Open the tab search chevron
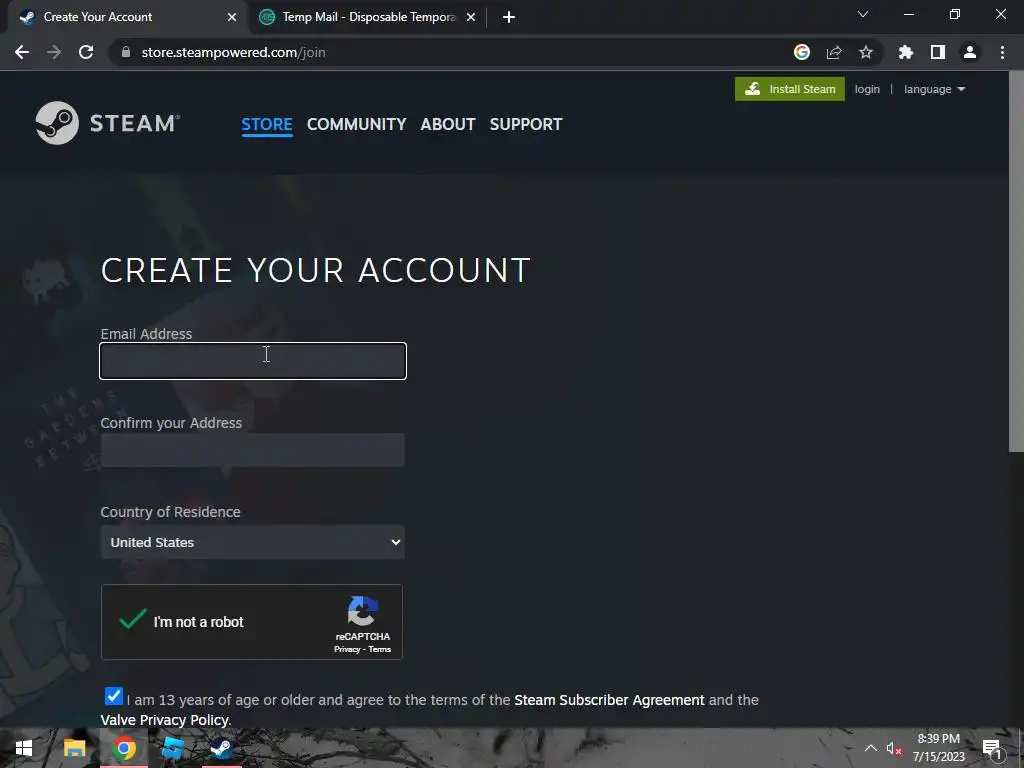The image size is (1024, 768). tap(863, 14)
